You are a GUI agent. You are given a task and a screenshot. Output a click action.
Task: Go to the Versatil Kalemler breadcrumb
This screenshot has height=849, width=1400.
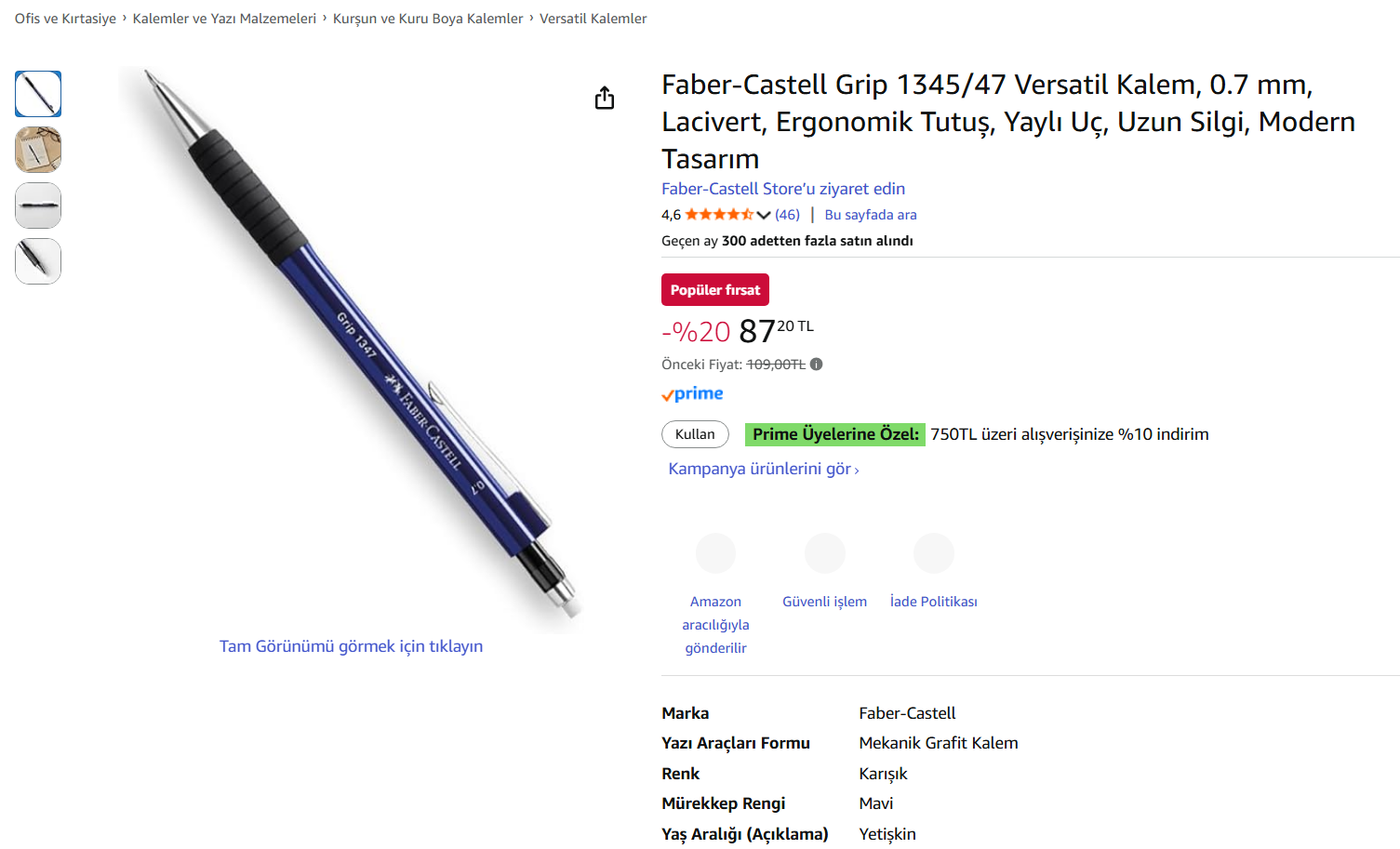click(x=593, y=19)
